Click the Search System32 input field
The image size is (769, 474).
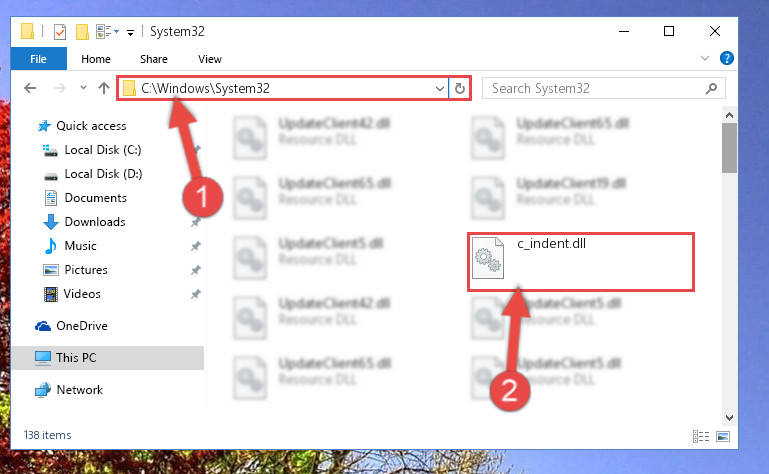[593, 88]
